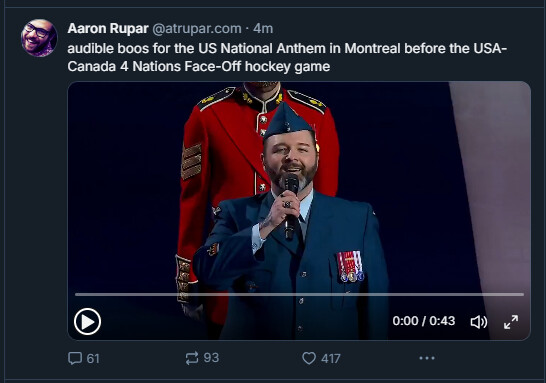This screenshot has height=383, width=546.
Task: Click the 4m post timestamp
Action: click(x=263, y=29)
